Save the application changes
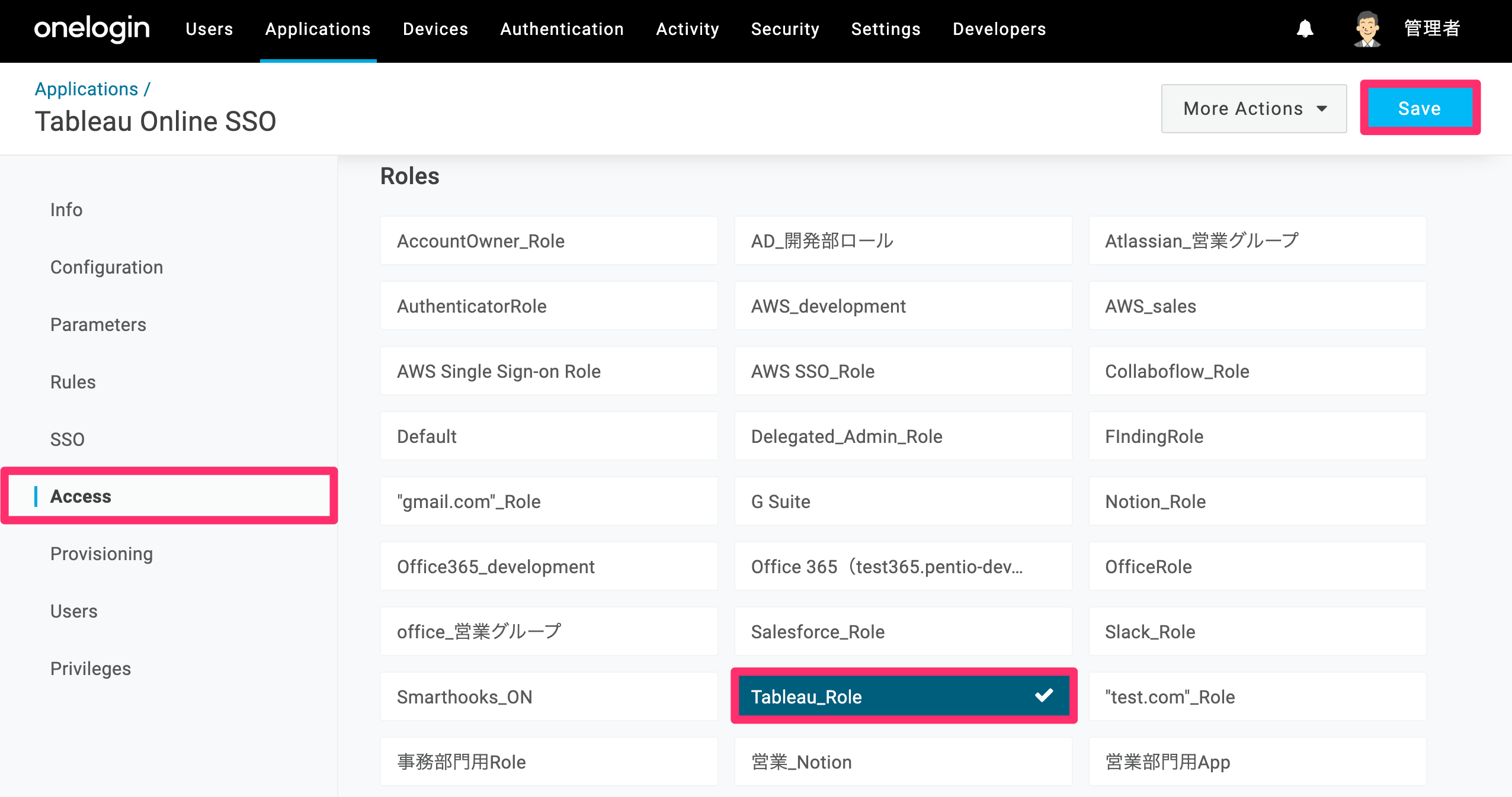 [x=1420, y=108]
